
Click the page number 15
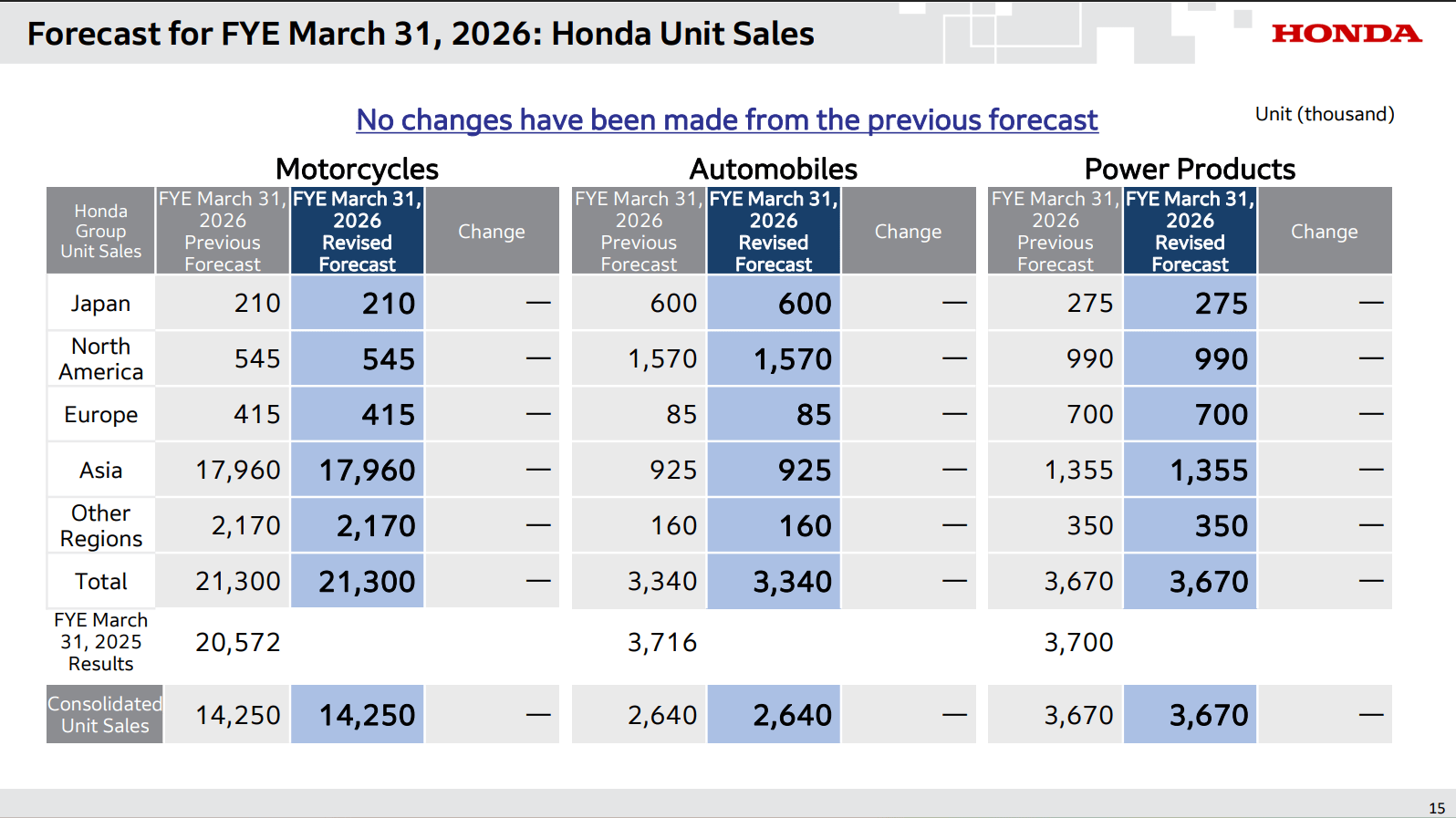tap(1436, 808)
